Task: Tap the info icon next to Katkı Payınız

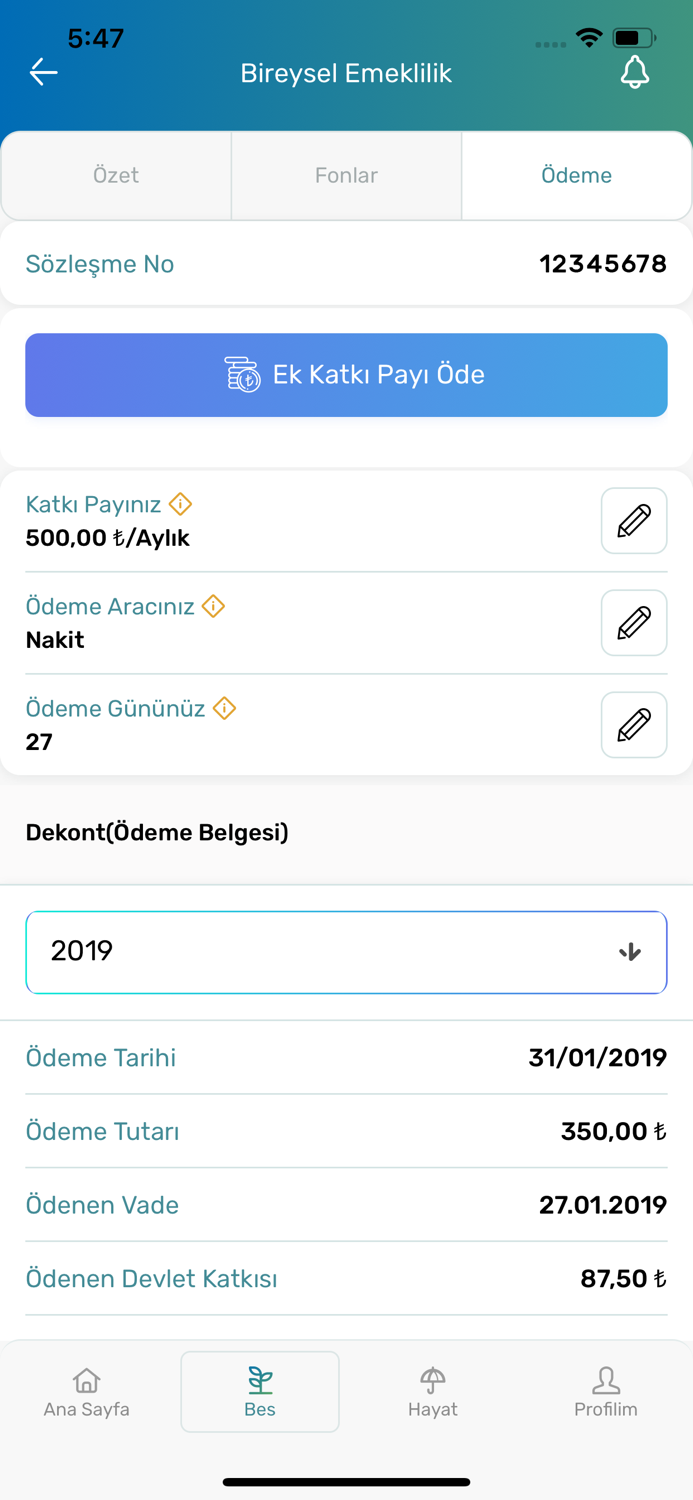Action: (x=180, y=504)
